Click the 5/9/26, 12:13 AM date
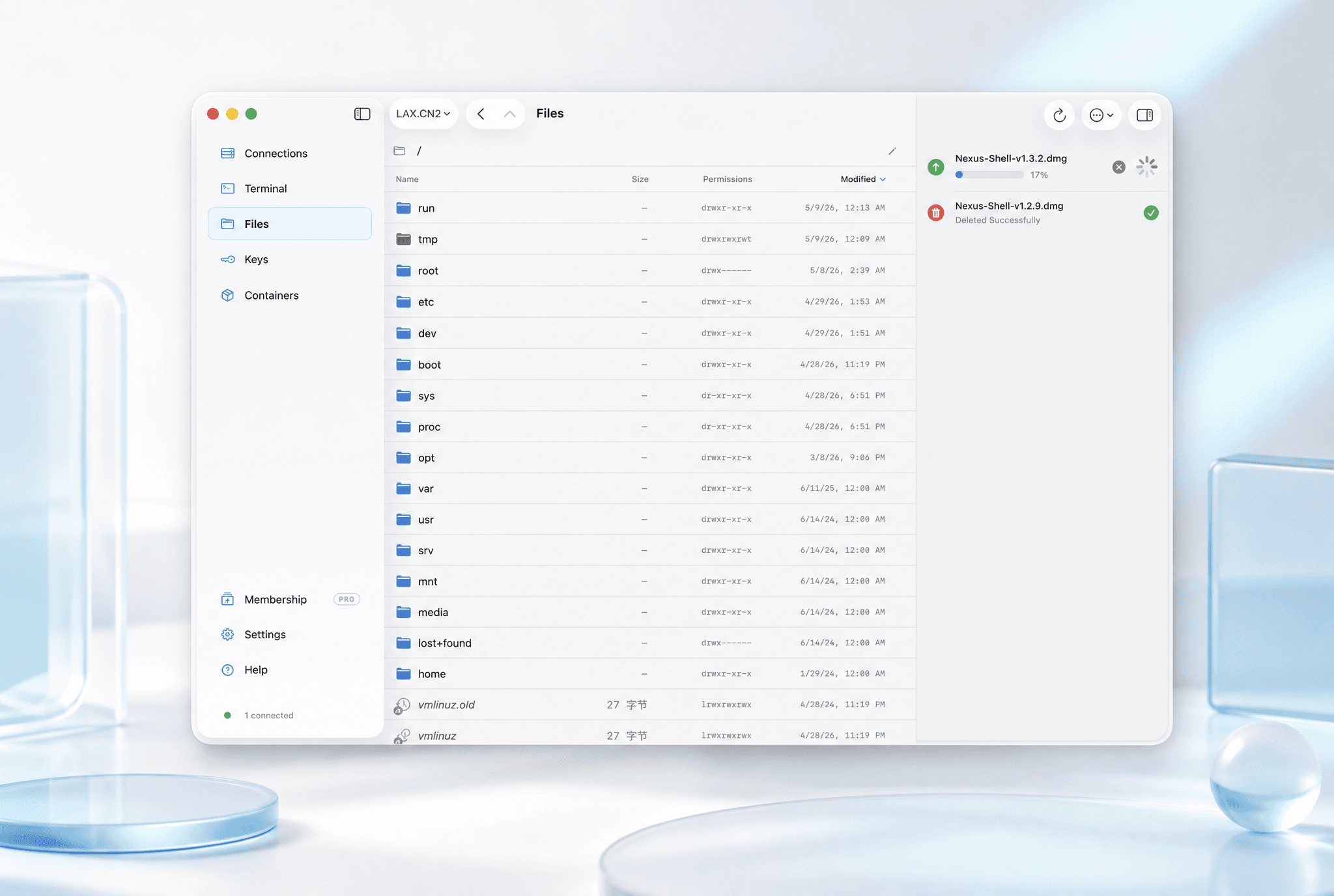Image resolution: width=1334 pixels, height=896 pixels. click(x=844, y=208)
